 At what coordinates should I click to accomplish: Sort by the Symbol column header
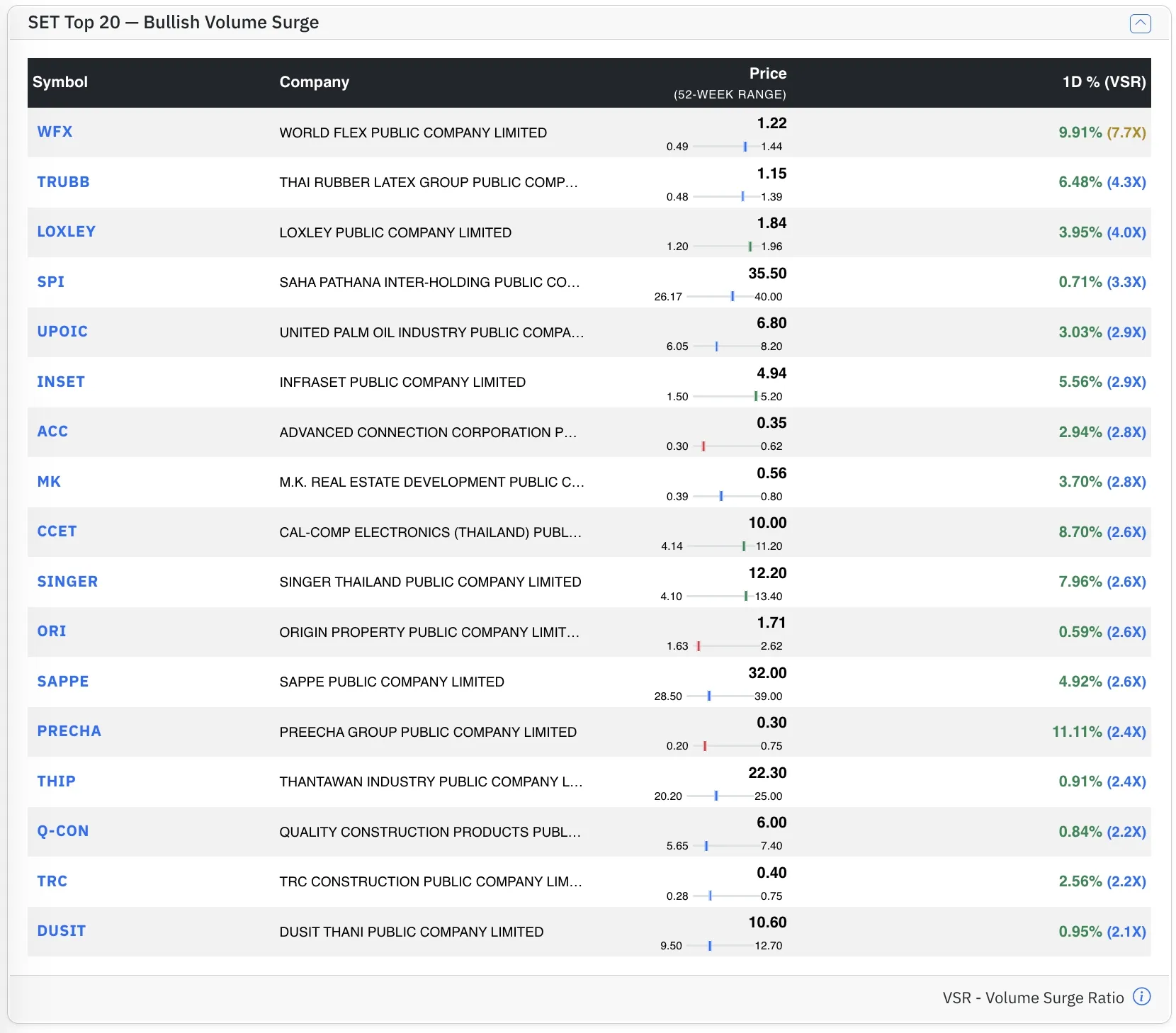point(60,82)
